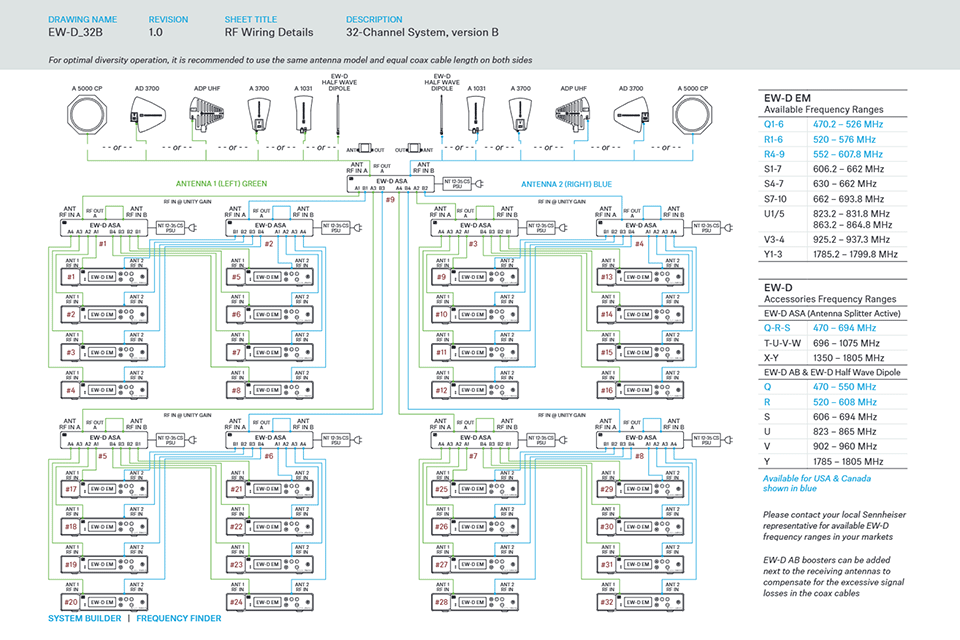Viewport: 960px width, 640px height.
Task: Click the "EW-D ASA (Antenna Splitter Active)" heading
Action: tap(832, 314)
